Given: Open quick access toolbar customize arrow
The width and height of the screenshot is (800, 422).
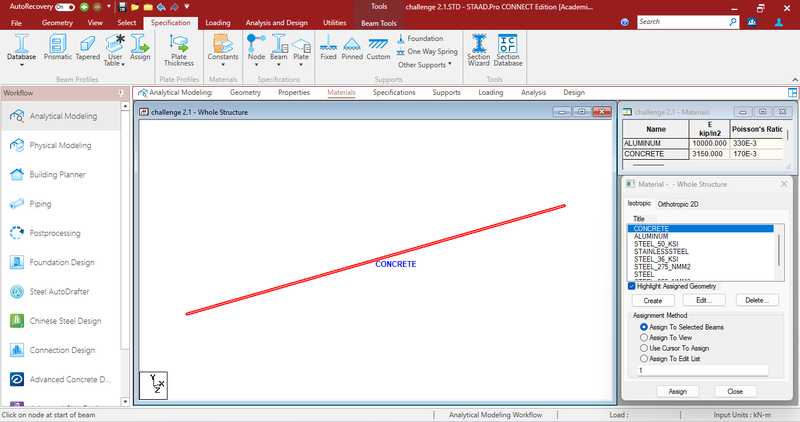Looking at the screenshot, I should 187,7.
